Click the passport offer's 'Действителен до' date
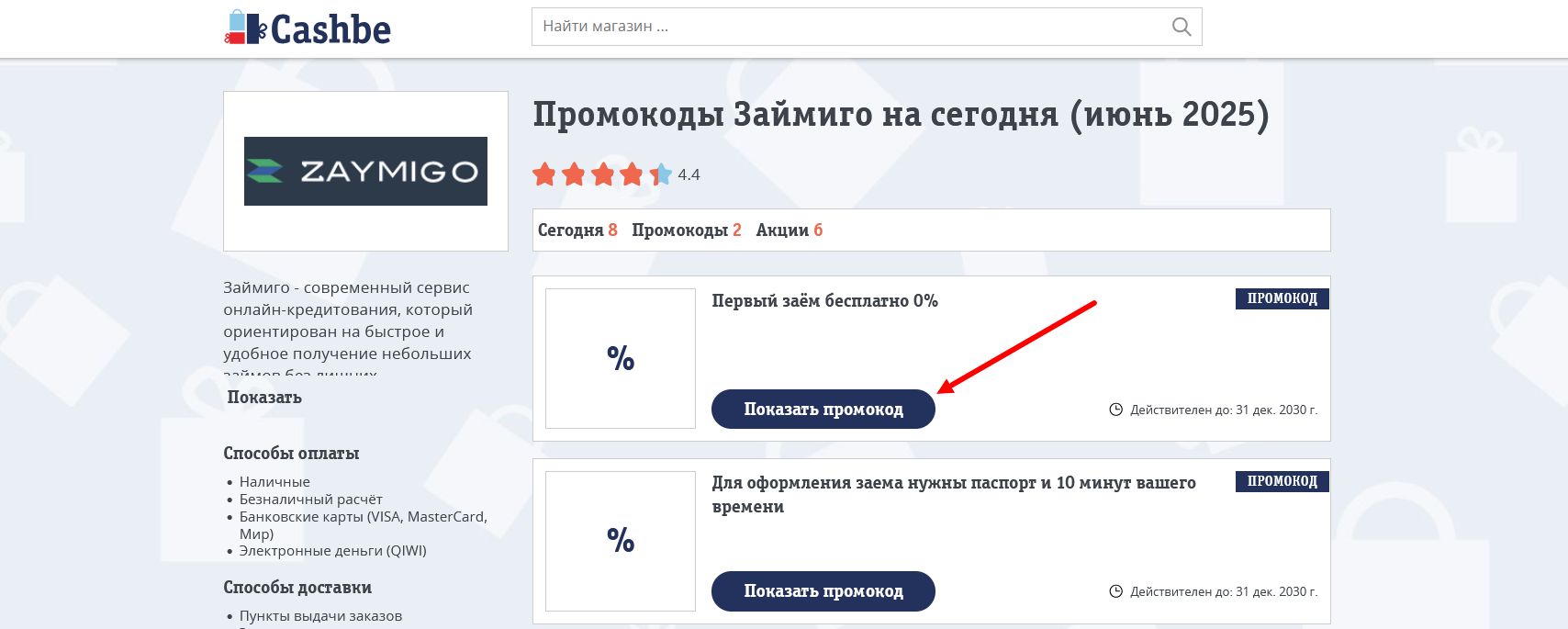The height and width of the screenshot is (629, 1568). (x=1224, y=591)
